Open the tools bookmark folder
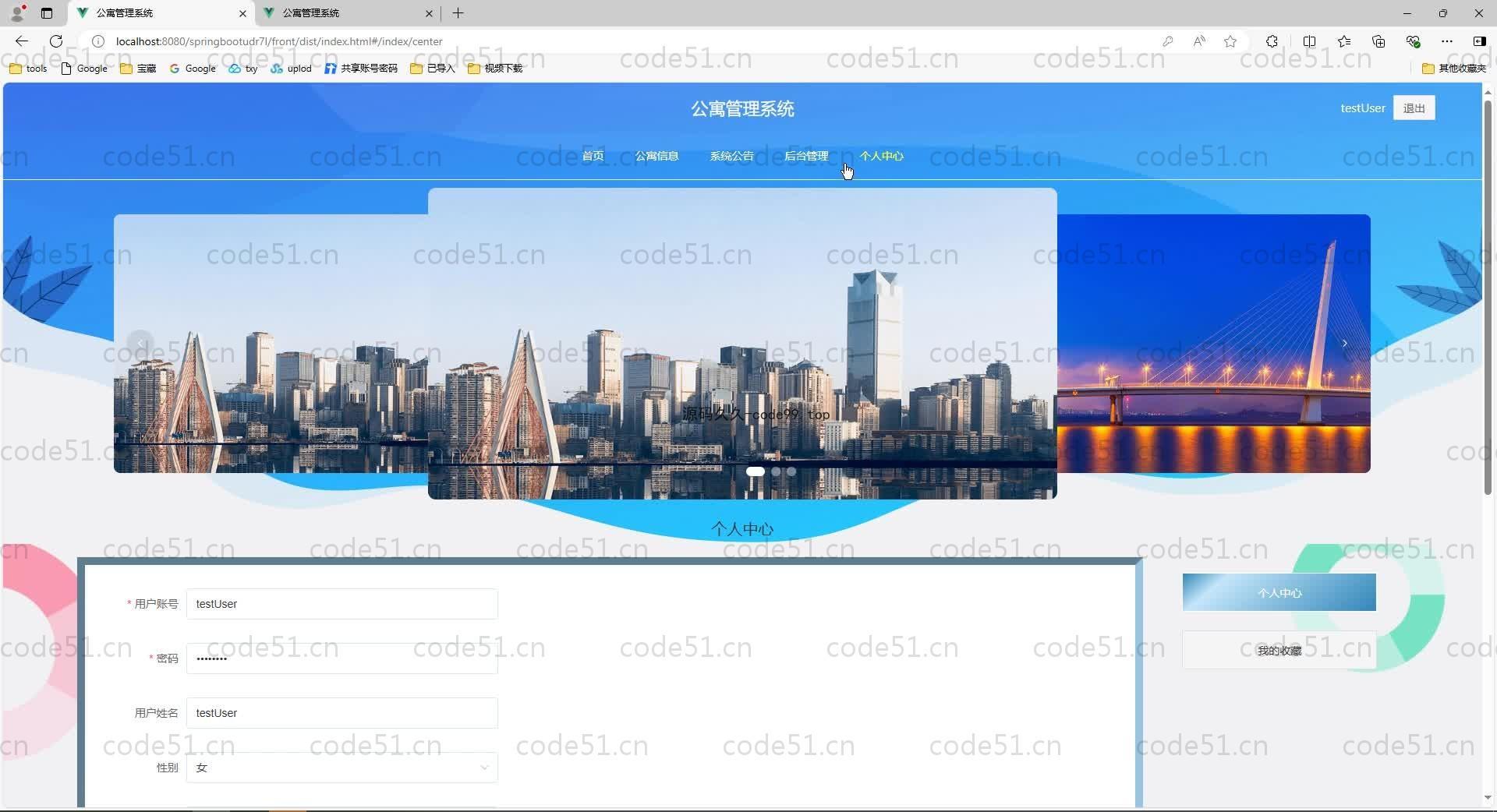The height and width of the screenshot is (812, 1497). 28,69
